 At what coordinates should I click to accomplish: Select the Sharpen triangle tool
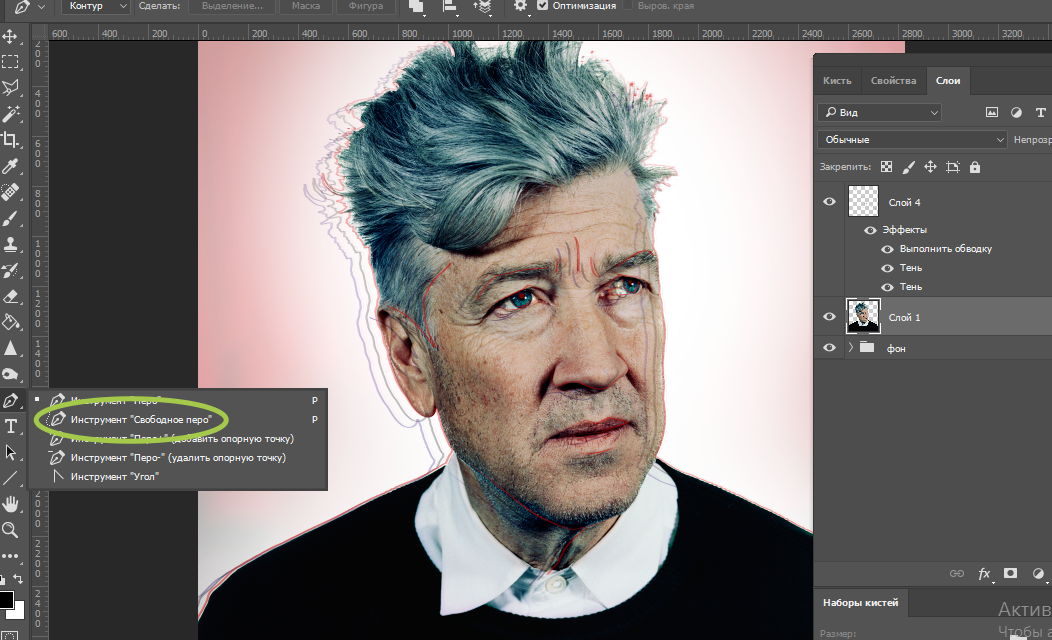[10, 348]
